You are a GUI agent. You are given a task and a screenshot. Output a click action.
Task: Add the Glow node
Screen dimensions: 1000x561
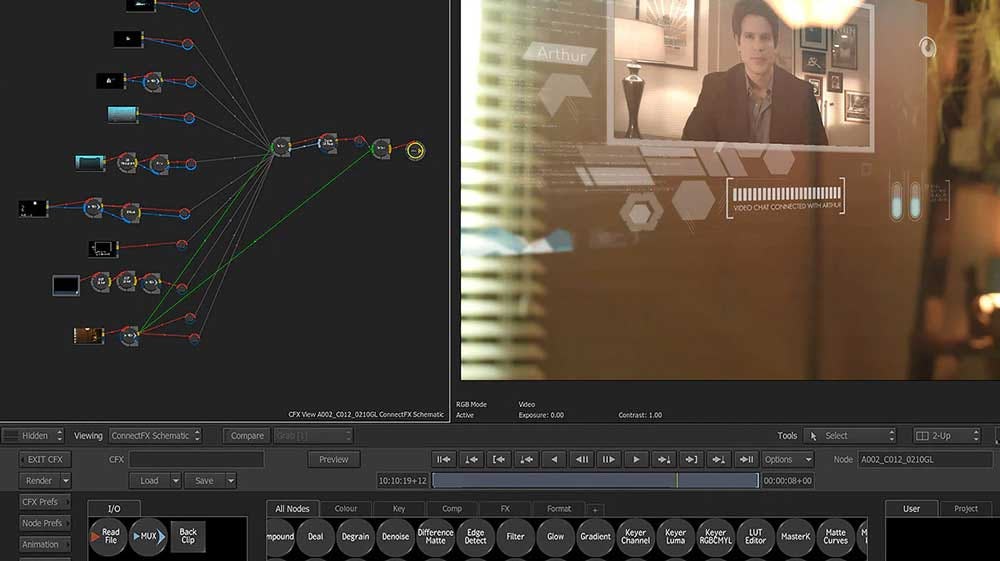555,537
